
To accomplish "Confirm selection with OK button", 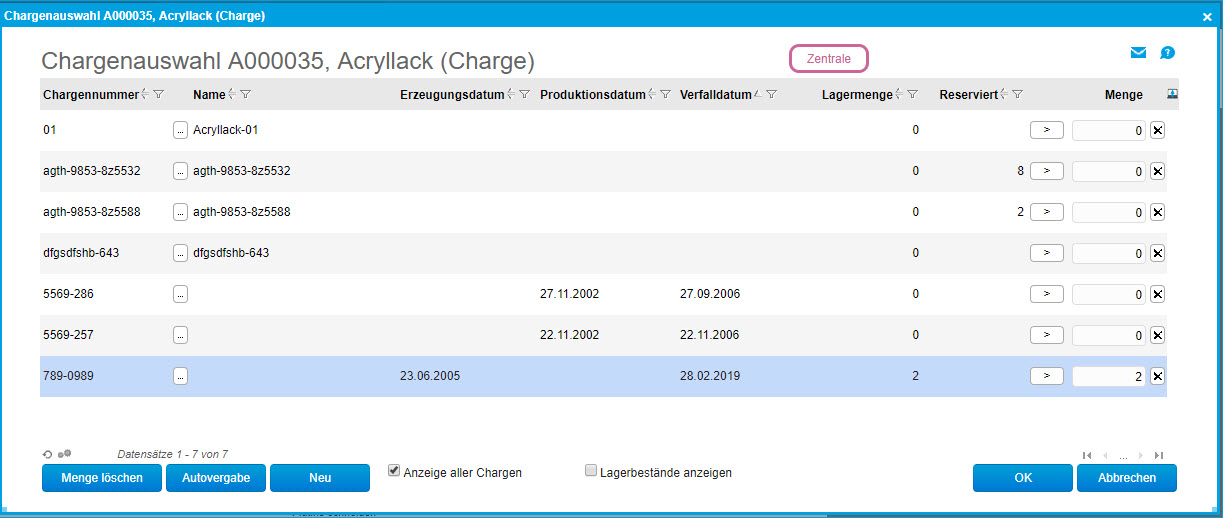I will pyautogui.click(x=1022, y=478).
